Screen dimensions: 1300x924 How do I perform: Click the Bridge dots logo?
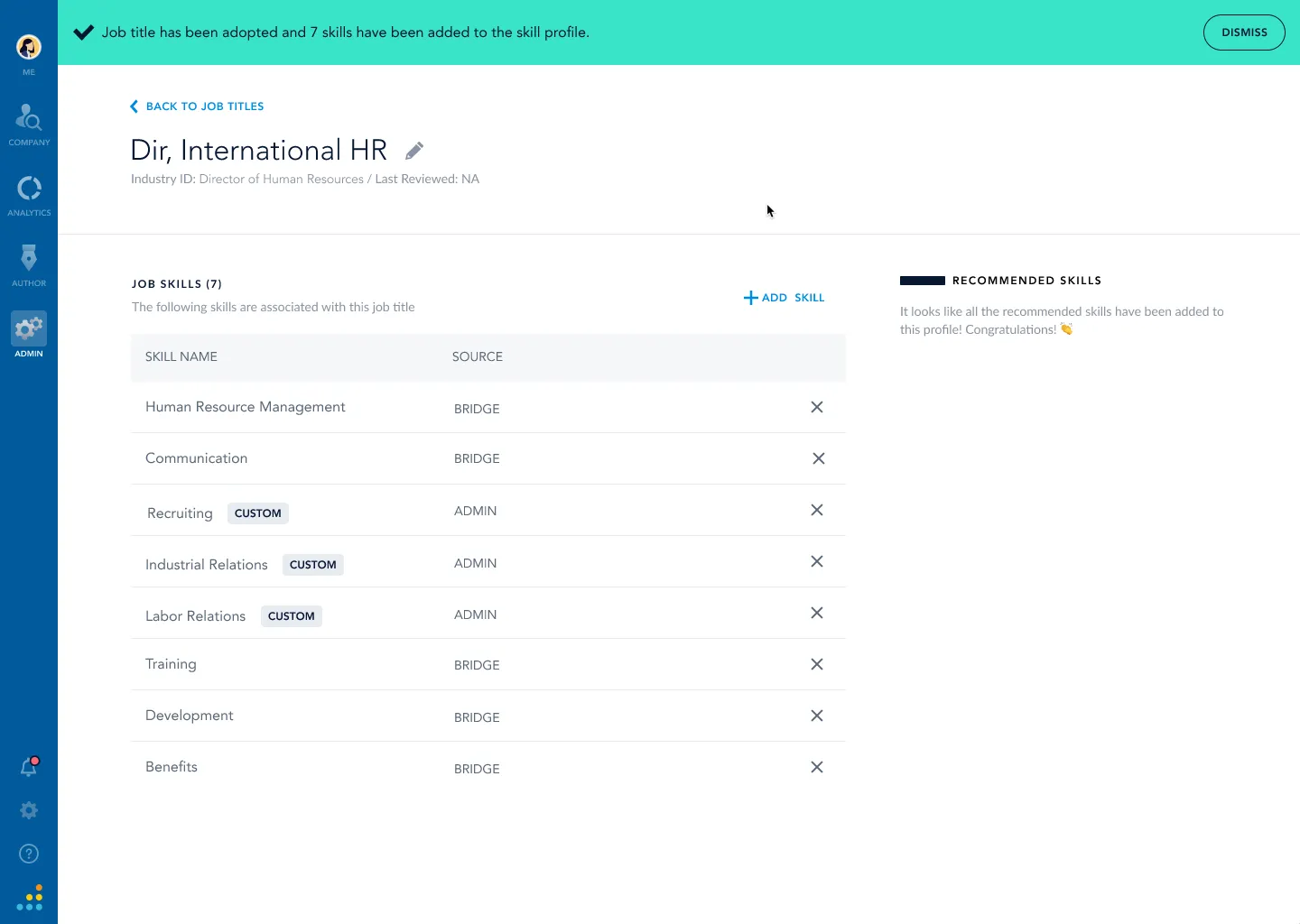click(x=30, y=898)
